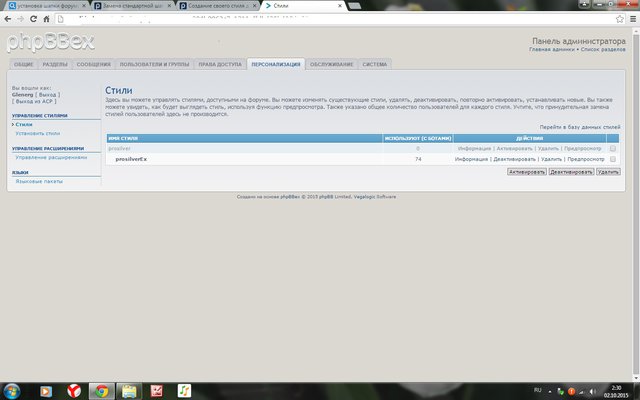This screenshot has height=400, width=640.
Task: Switch to the Создание своего стиля tab
Action: point(218,6)
